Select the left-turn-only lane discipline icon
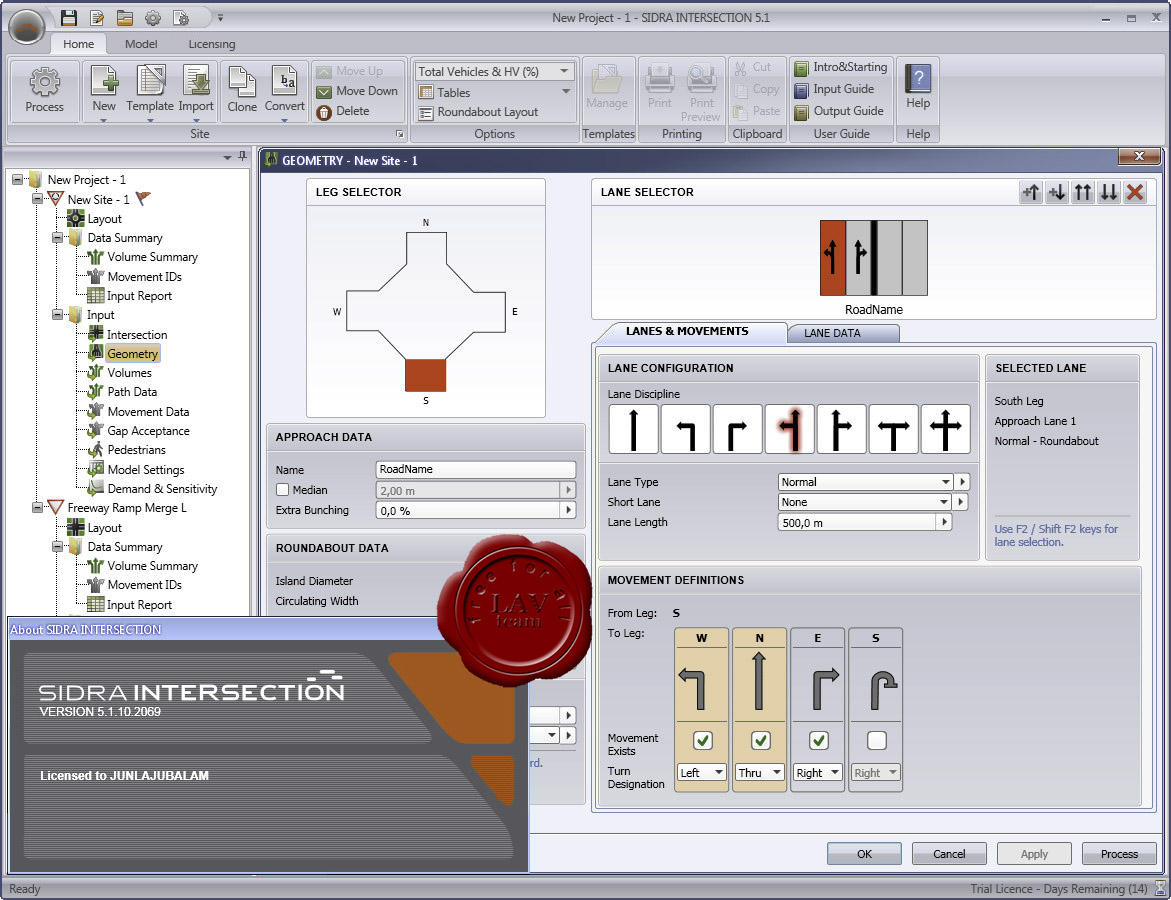This screenshot has height=900, width=1171. [x=686, y=429]
